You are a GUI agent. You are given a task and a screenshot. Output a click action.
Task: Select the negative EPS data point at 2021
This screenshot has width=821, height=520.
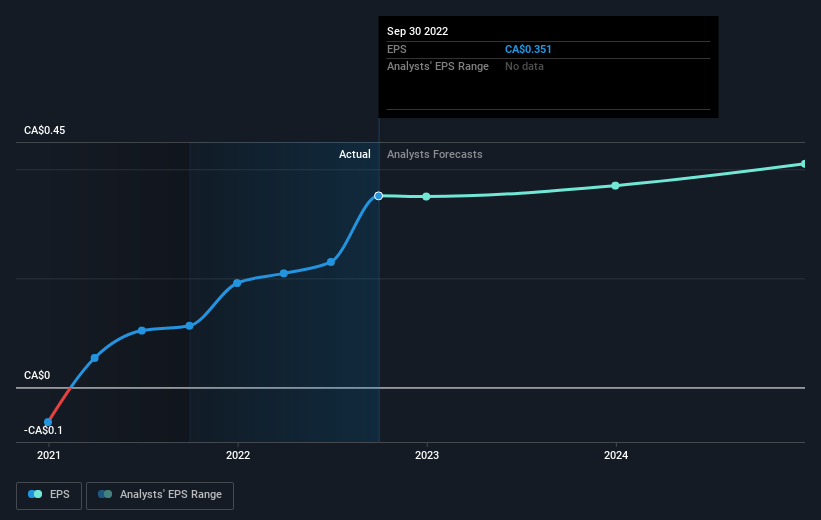48,422
